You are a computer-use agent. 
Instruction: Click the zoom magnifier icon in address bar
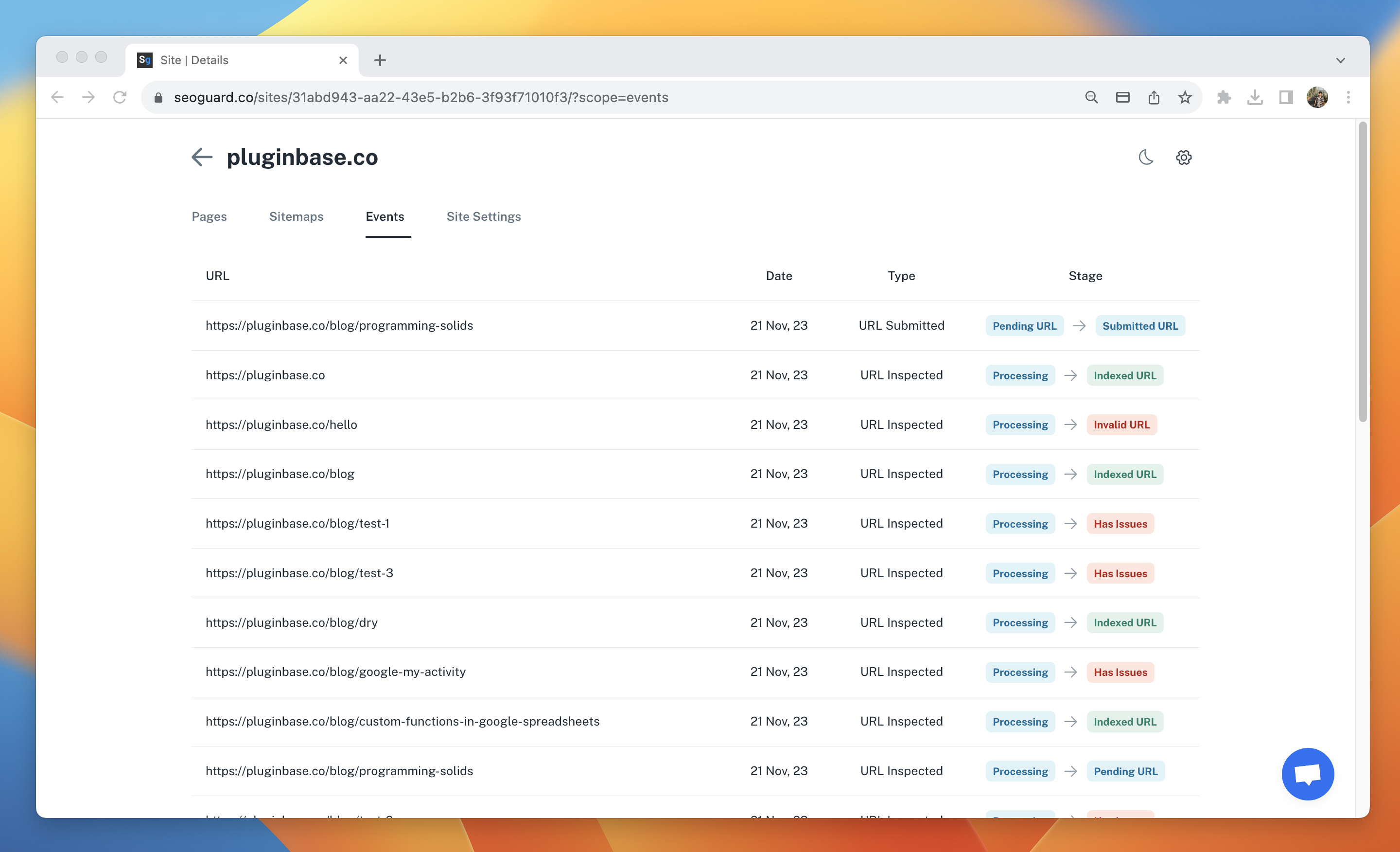(1091, 98)
